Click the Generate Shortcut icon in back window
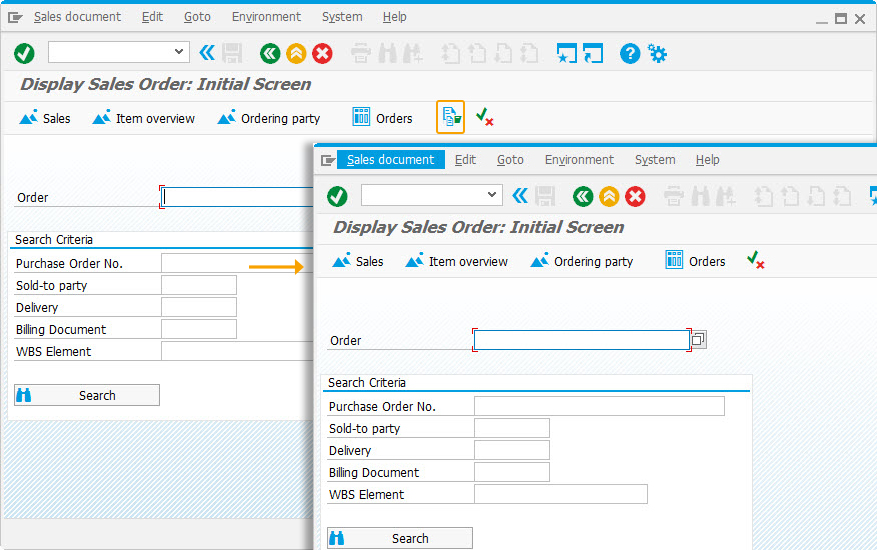877x550 pixels. [593, 54]
